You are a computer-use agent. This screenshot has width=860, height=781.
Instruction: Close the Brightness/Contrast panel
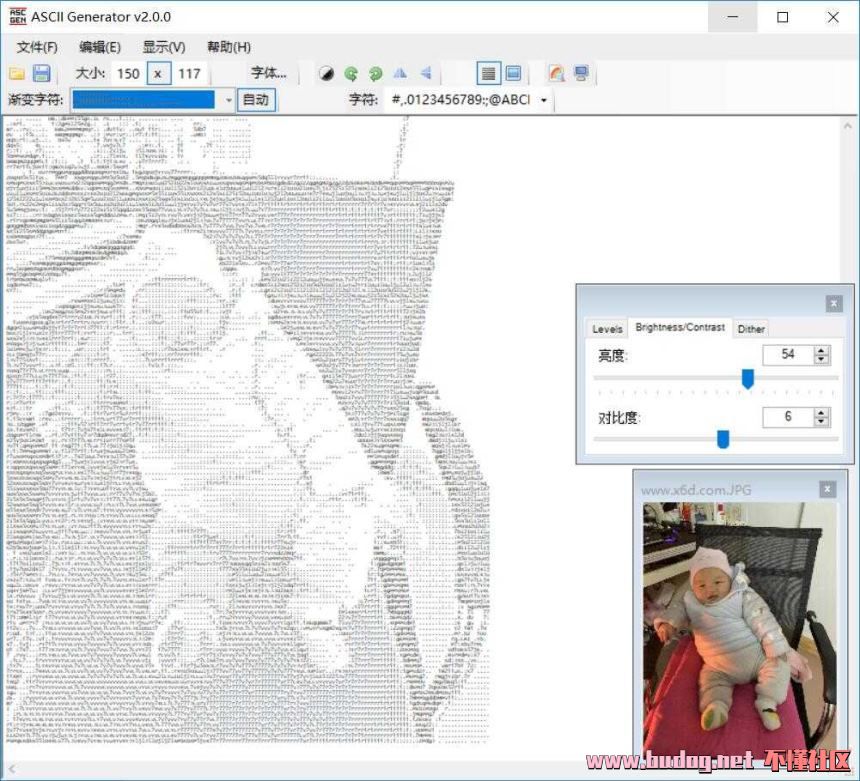(x=834, y=303)
